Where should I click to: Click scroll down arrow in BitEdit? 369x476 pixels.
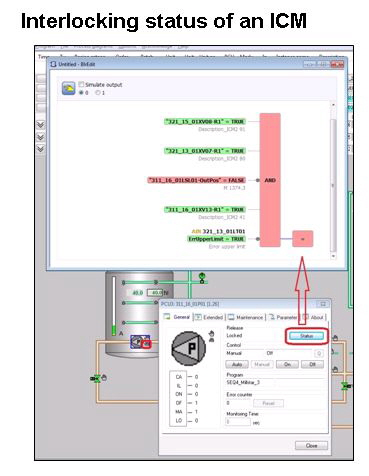point(333,256)
